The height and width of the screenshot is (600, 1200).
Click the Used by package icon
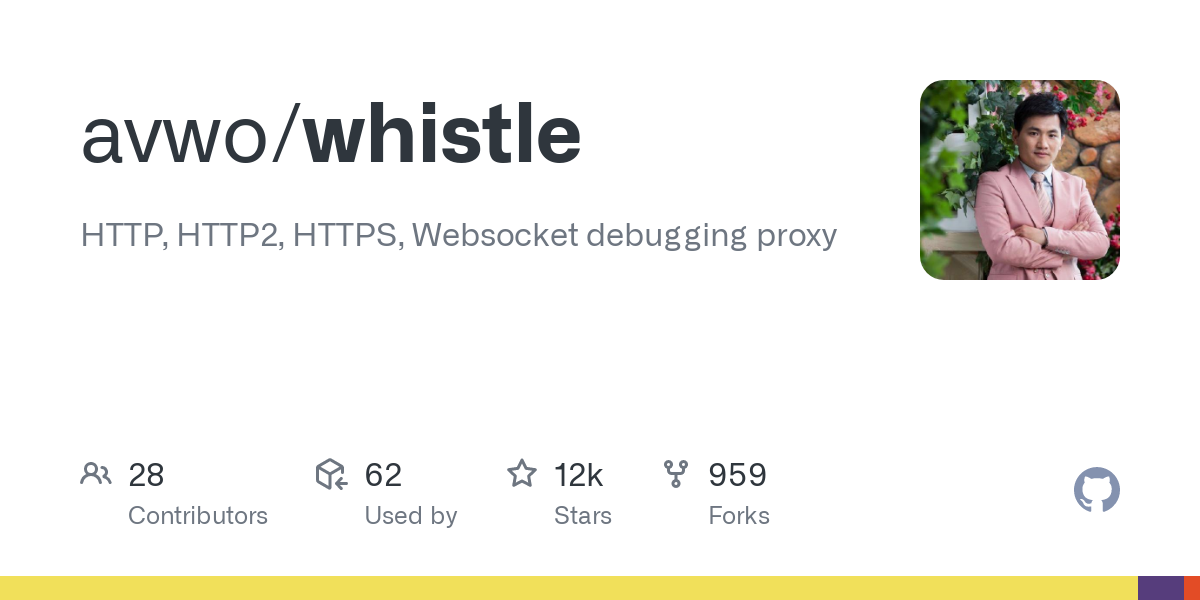[x=331, y=474]
